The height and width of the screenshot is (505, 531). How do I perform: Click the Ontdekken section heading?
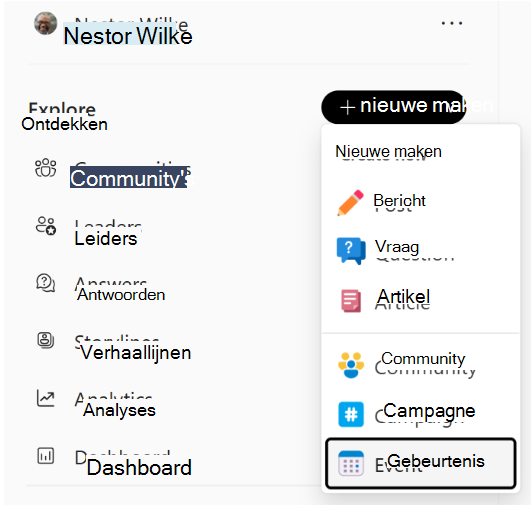click(64, 124)
